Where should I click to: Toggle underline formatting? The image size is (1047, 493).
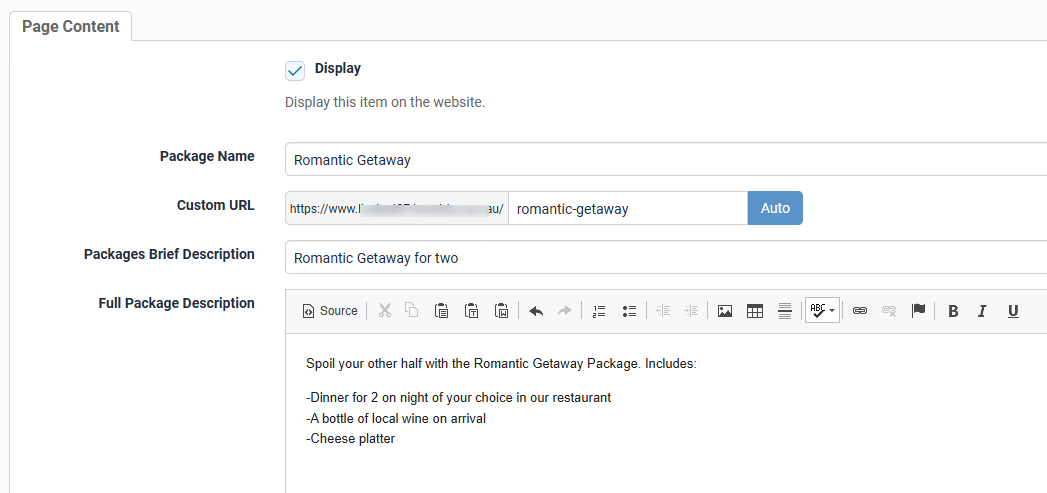point(1013,311)
